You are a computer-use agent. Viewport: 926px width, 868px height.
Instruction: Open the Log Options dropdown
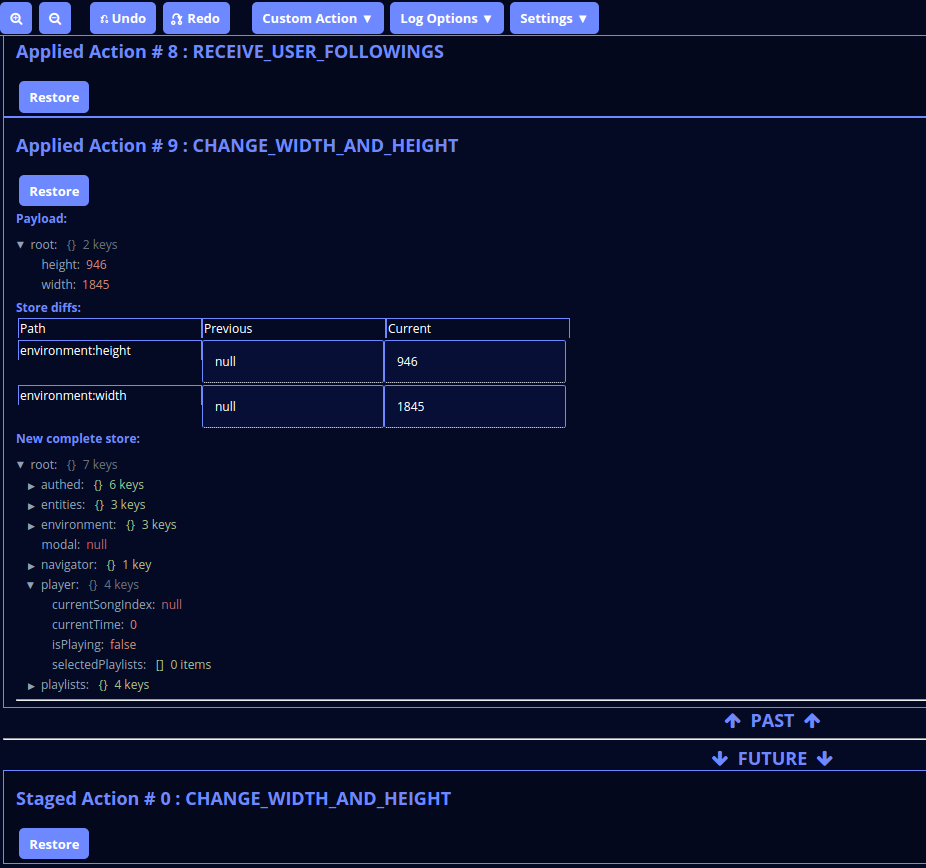coord(446,17)
